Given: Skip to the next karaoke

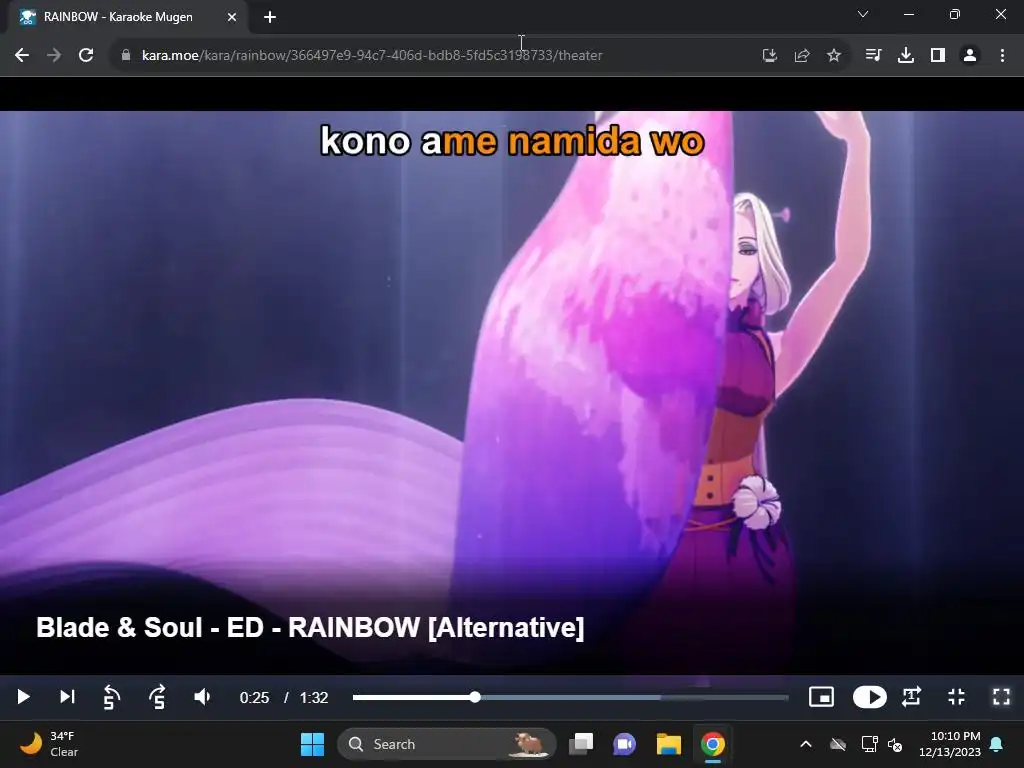Looking at the screenshot, I should 67,697.
